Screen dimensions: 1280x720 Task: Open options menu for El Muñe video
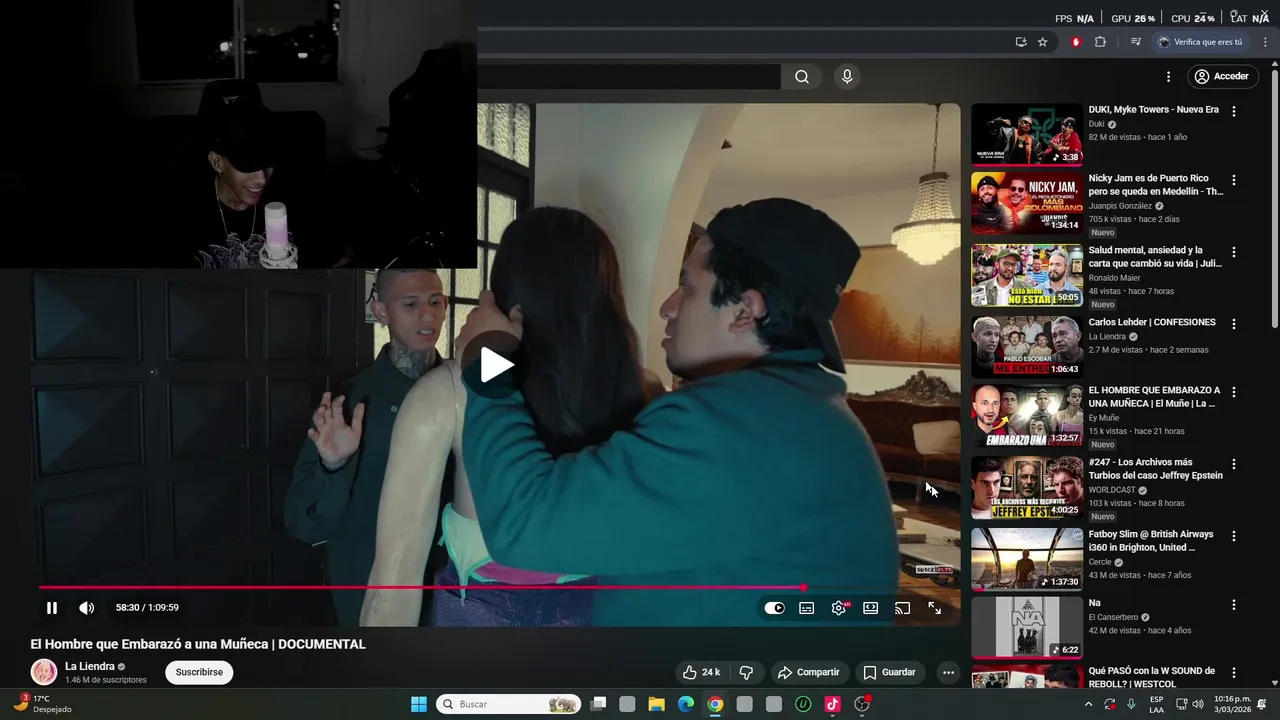pos(1234,392)
